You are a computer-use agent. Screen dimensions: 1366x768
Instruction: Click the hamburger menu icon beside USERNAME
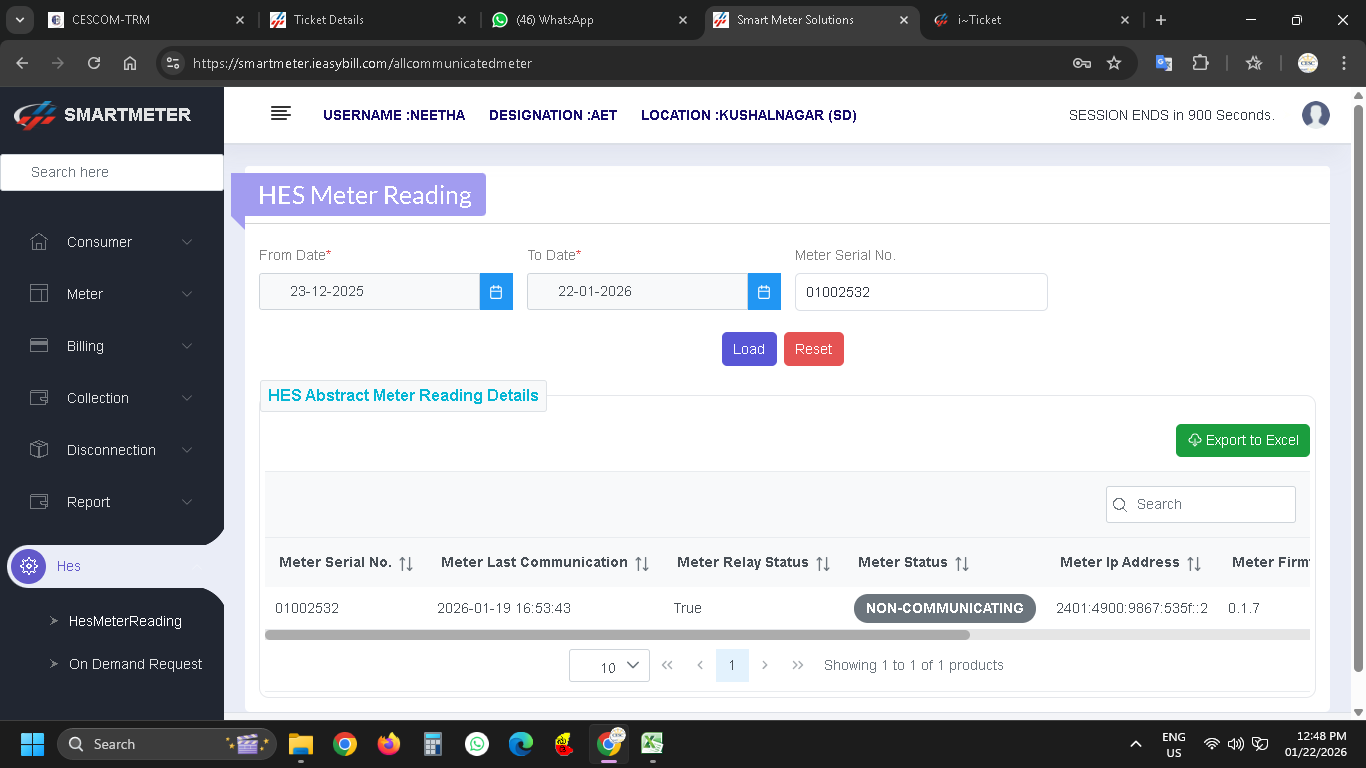tap(281, 114)
